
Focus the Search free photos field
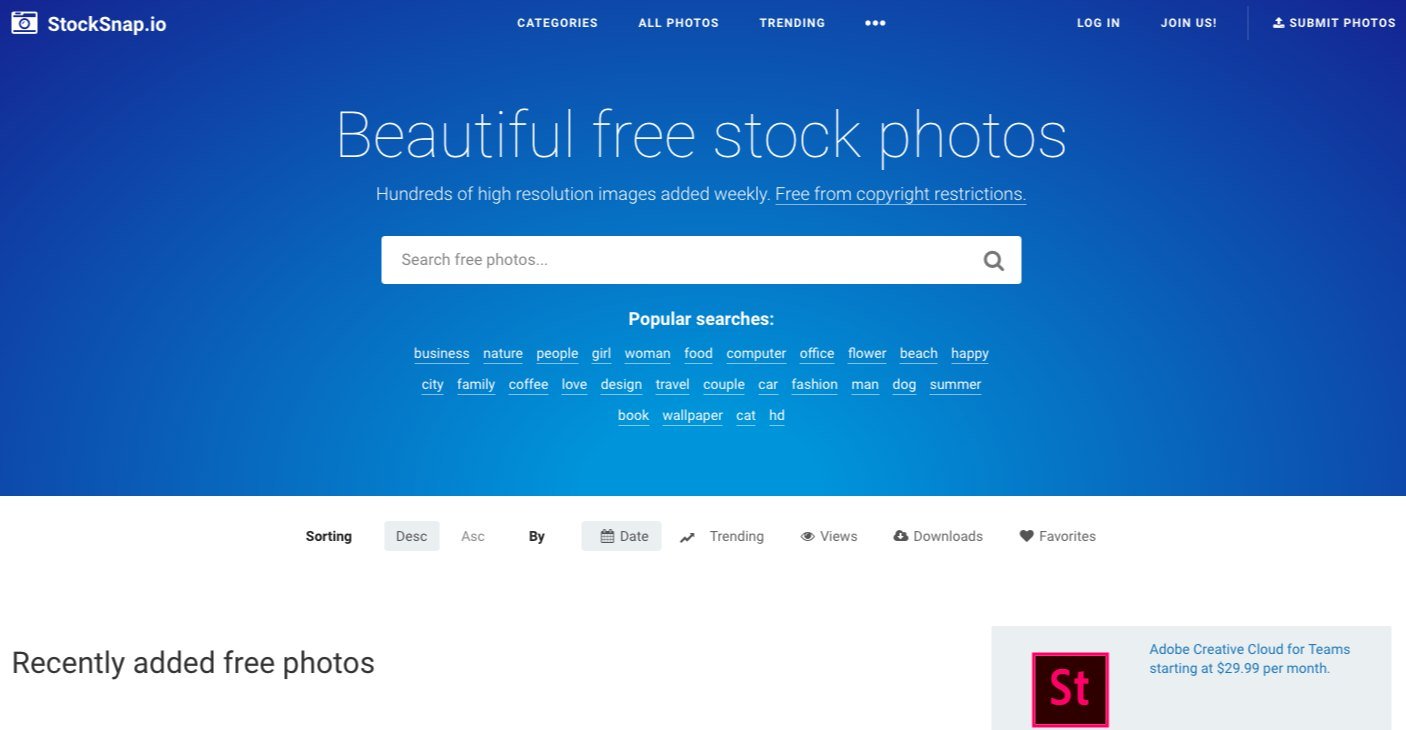(x=680, y=260)
